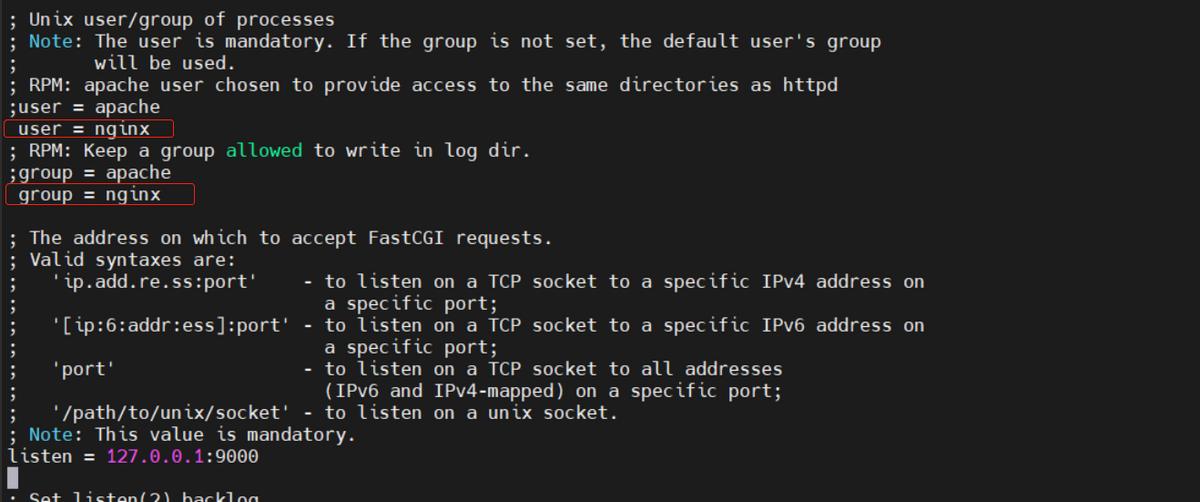1200x502 pixels.
Task: Click the highlighted 'user = nginx' line
Action: click(89, 129)
